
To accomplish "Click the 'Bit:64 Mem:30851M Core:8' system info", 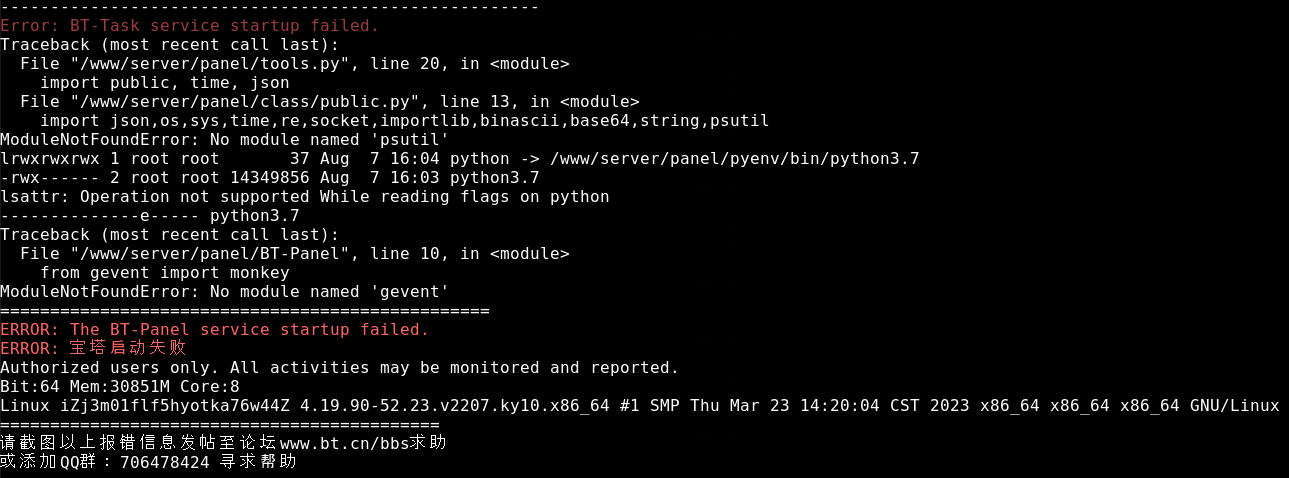I will [120, 387].
